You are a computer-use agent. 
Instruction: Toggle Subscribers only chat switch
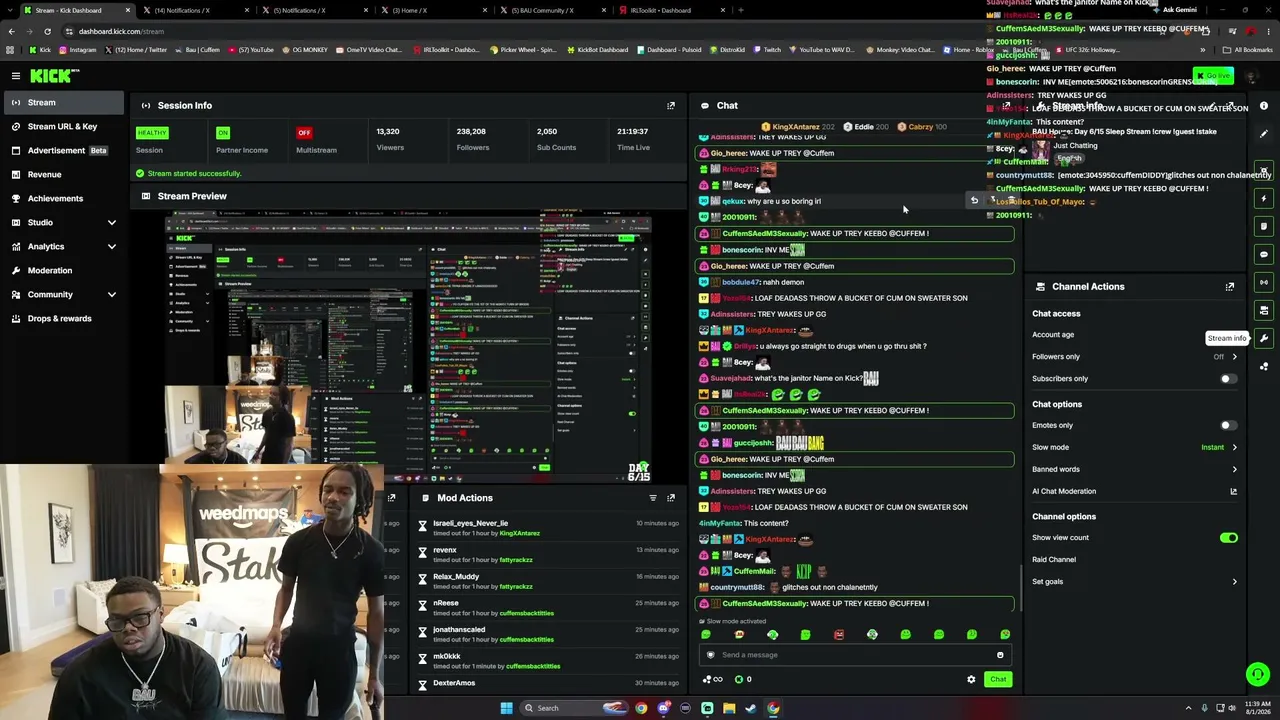1228,379
